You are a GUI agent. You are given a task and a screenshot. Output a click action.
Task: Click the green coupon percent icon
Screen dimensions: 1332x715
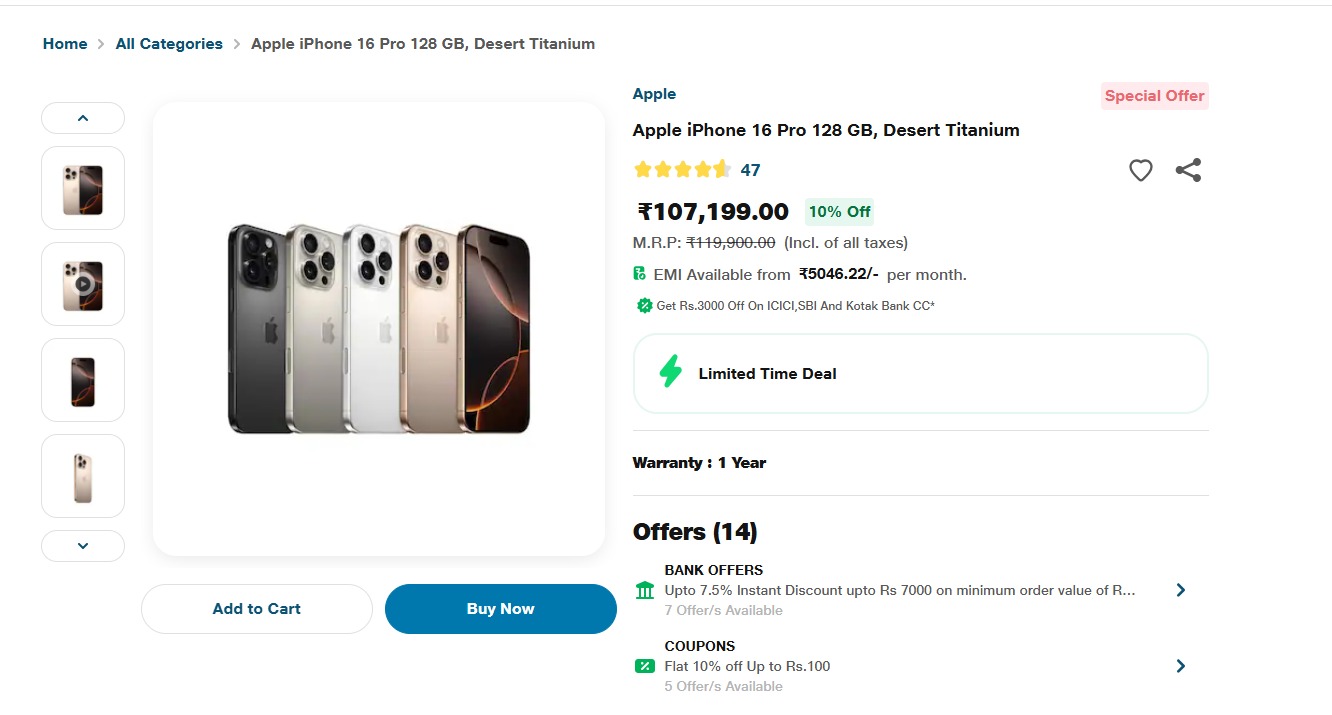(x=645, y=666)
